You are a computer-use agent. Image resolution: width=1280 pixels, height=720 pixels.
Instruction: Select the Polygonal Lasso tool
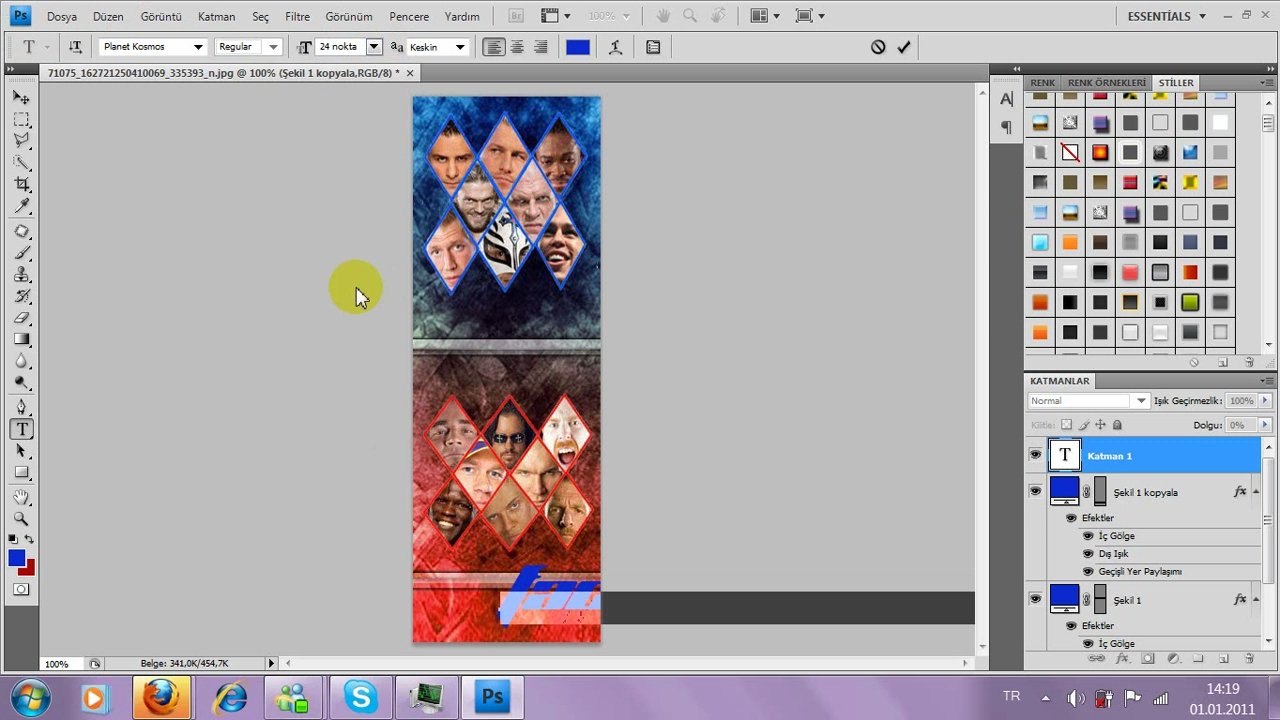point(21,141)
